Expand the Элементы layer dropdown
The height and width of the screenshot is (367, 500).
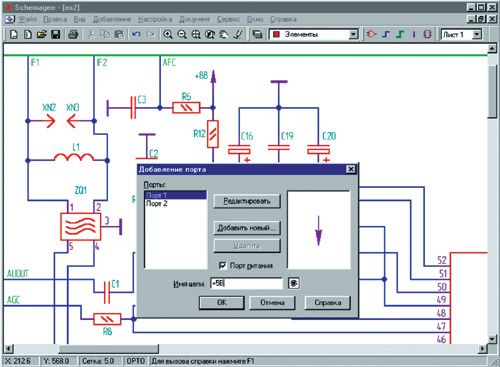353,34
